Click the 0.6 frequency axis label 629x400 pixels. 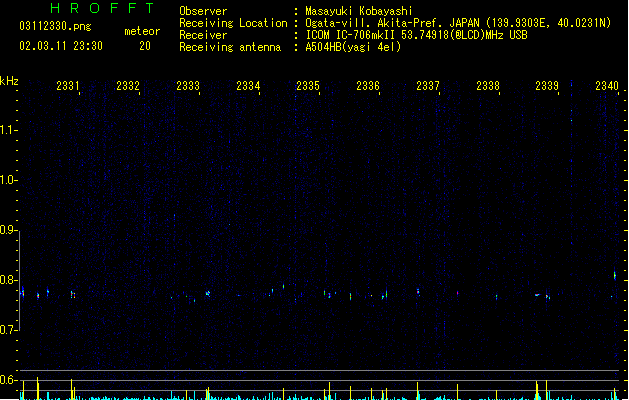tap(8, 380)
